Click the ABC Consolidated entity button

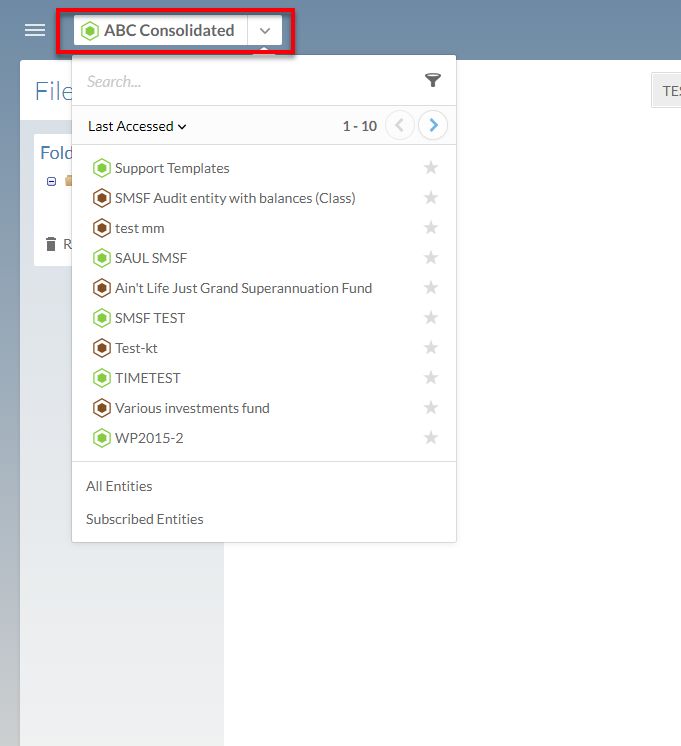point(160,30)
